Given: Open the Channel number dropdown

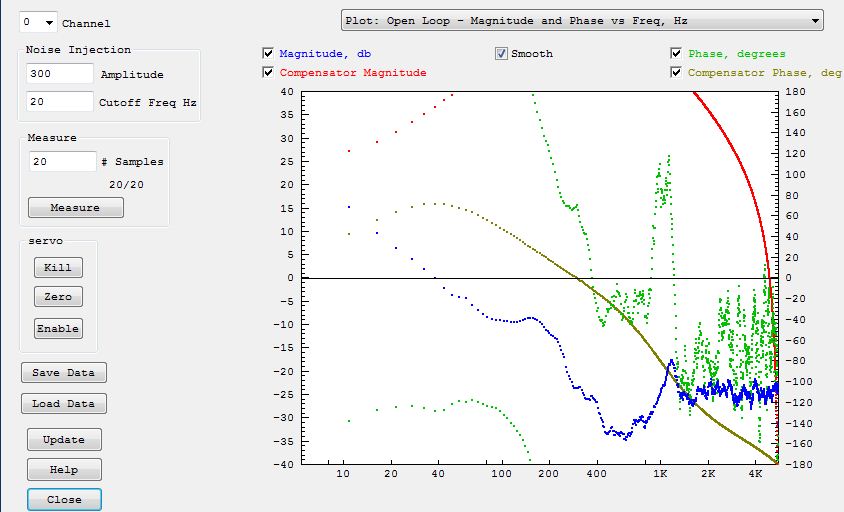Looking at the screenshot, I should (x=38, y=22).
